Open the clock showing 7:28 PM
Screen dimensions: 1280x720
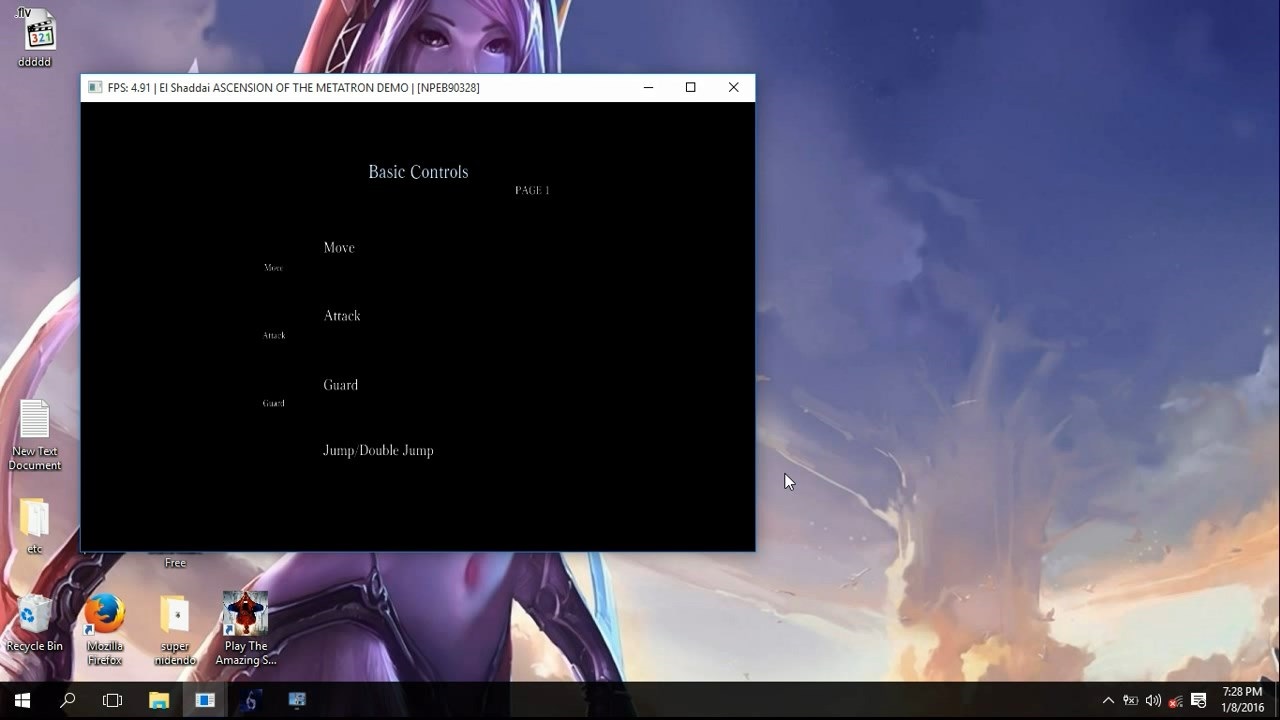point(1242,700)
